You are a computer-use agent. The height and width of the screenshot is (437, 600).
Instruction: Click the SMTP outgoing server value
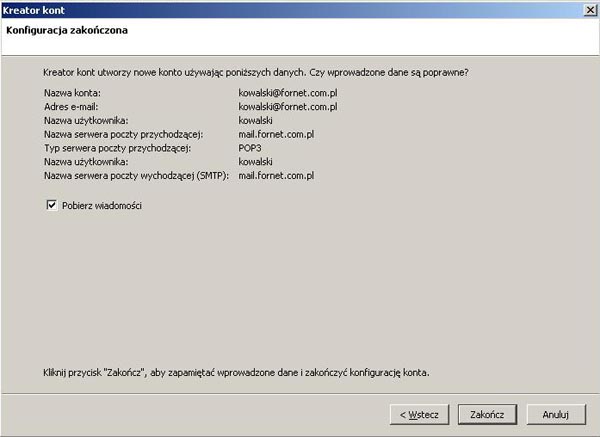pos(276,175)
